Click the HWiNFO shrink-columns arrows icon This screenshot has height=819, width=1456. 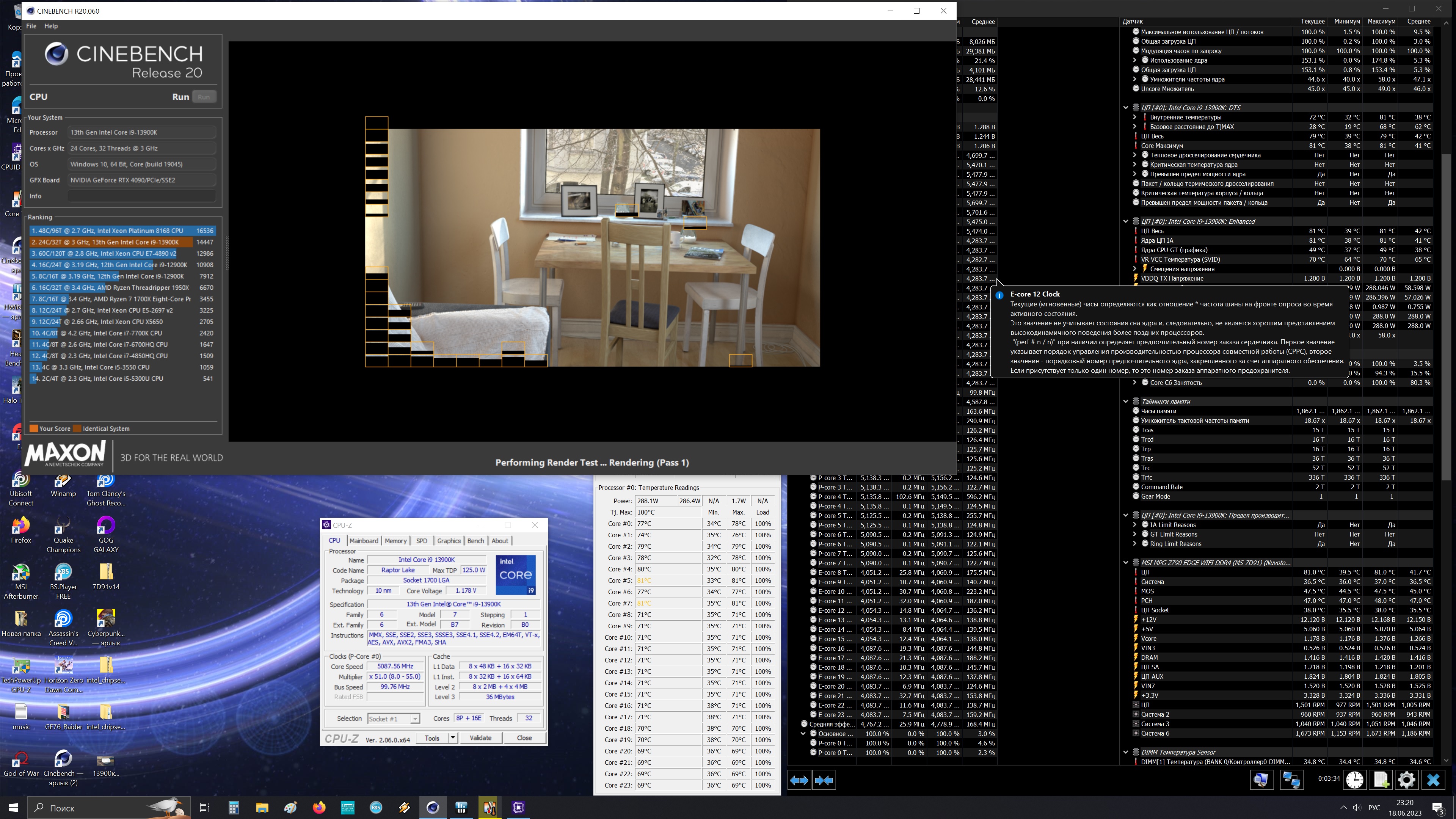click(x=824, y=780)
